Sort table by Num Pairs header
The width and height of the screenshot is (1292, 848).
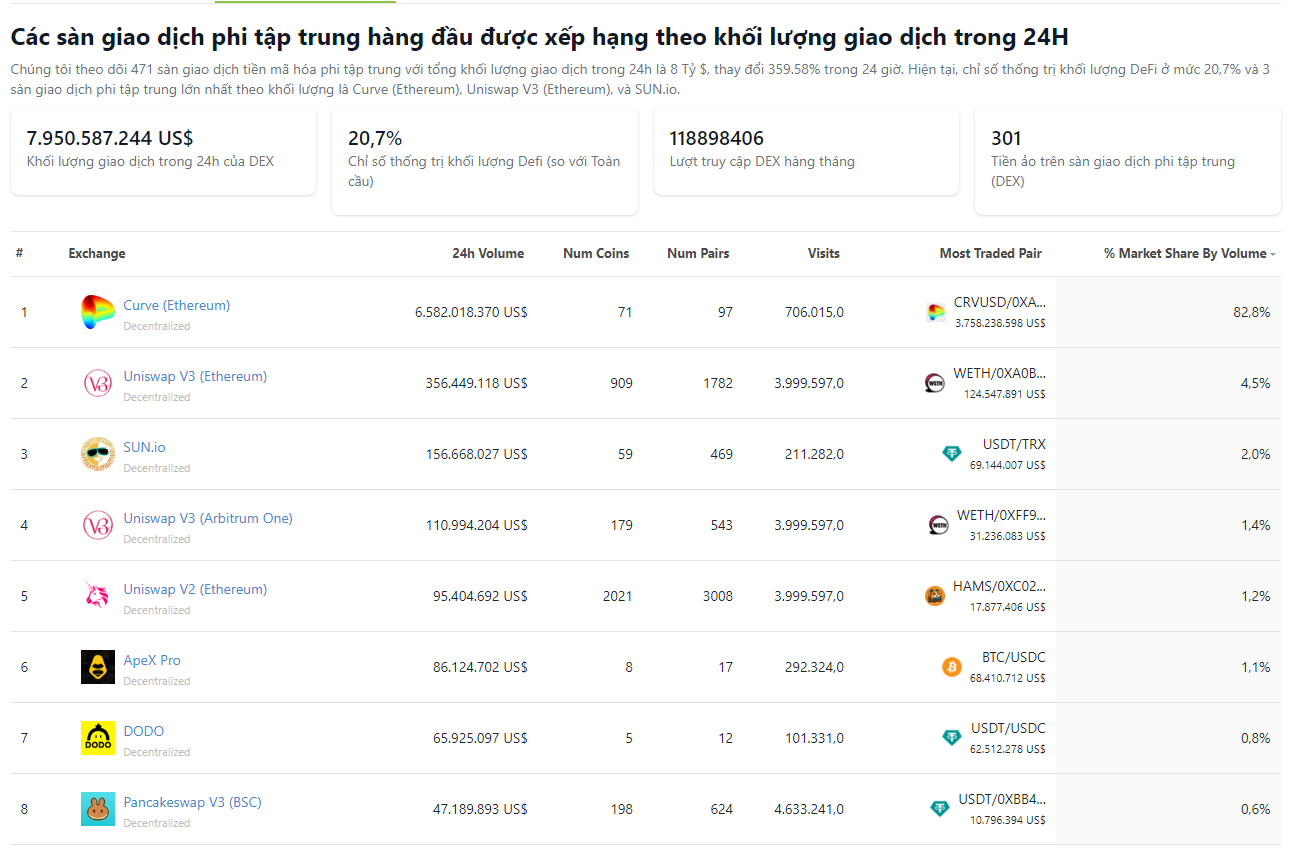tap(698, 254)
